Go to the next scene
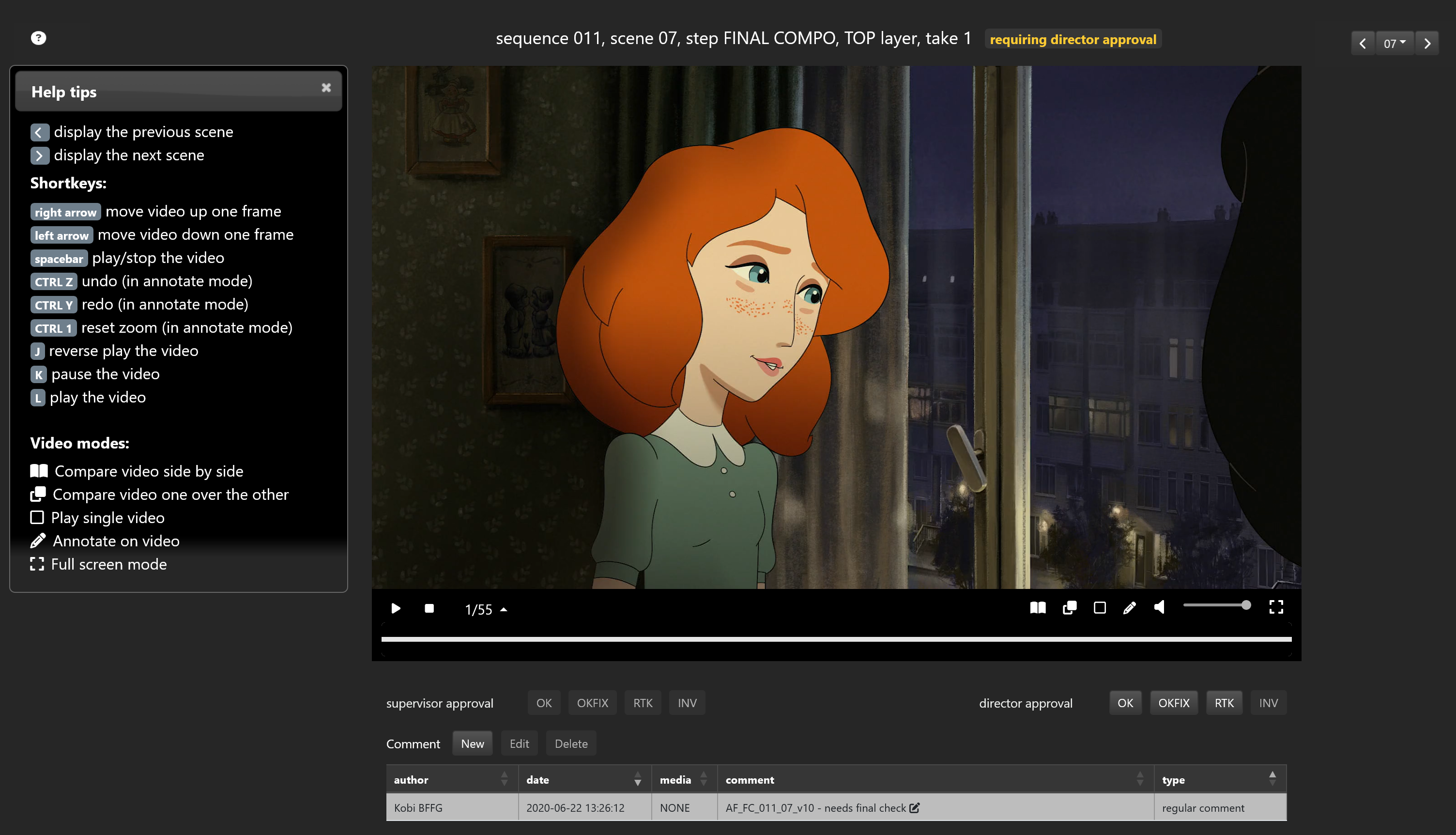The image size is (1456, 835). pos(1427,43)
